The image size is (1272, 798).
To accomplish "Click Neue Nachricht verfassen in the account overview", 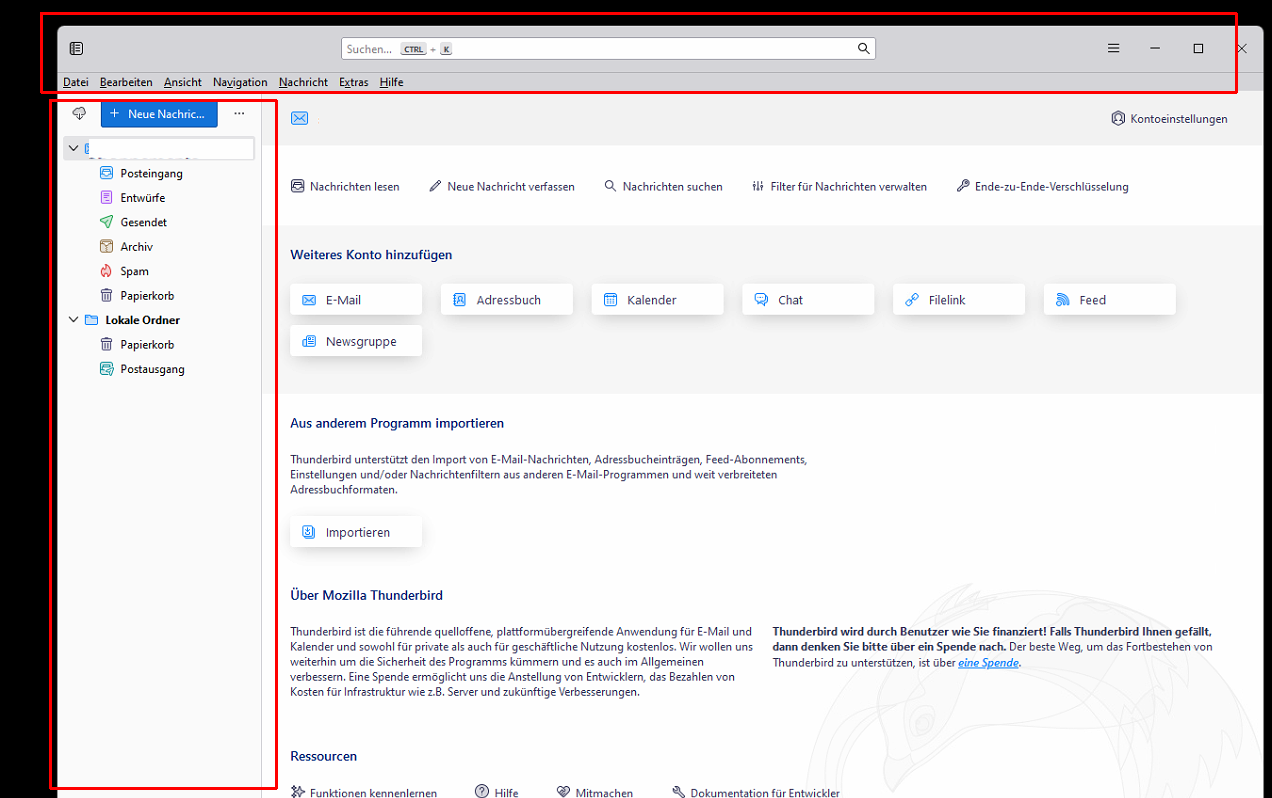I will point(502,186).
